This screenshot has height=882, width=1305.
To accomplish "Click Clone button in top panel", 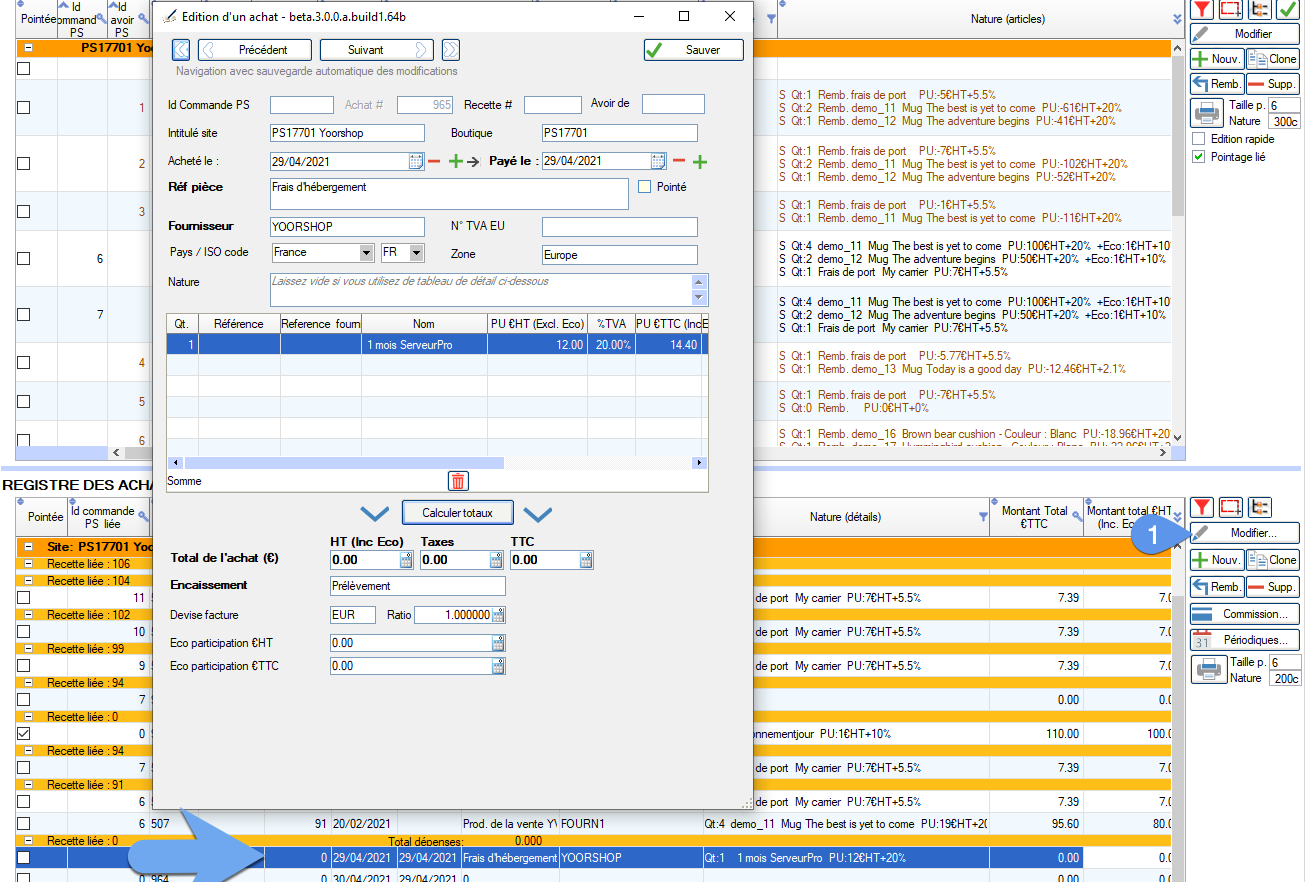I will (x=1273, y=59).
